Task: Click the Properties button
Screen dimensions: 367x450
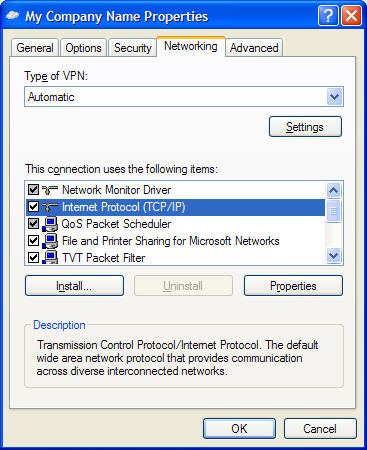Action: click(293, 286)
